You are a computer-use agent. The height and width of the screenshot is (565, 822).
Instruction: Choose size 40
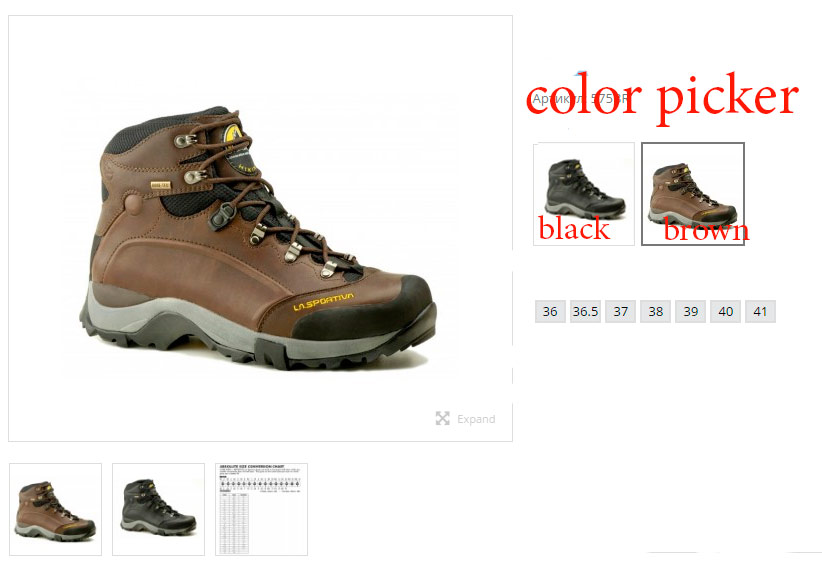(x=726, y=311)
